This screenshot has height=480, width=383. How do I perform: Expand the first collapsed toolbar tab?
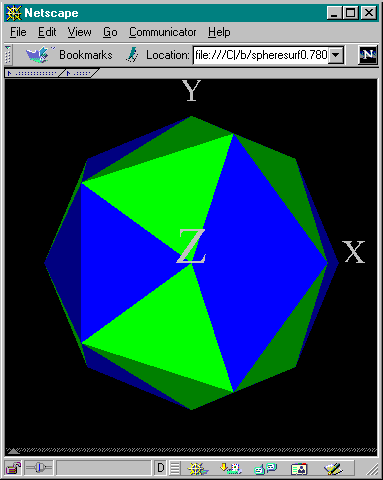tap(33, 73)
